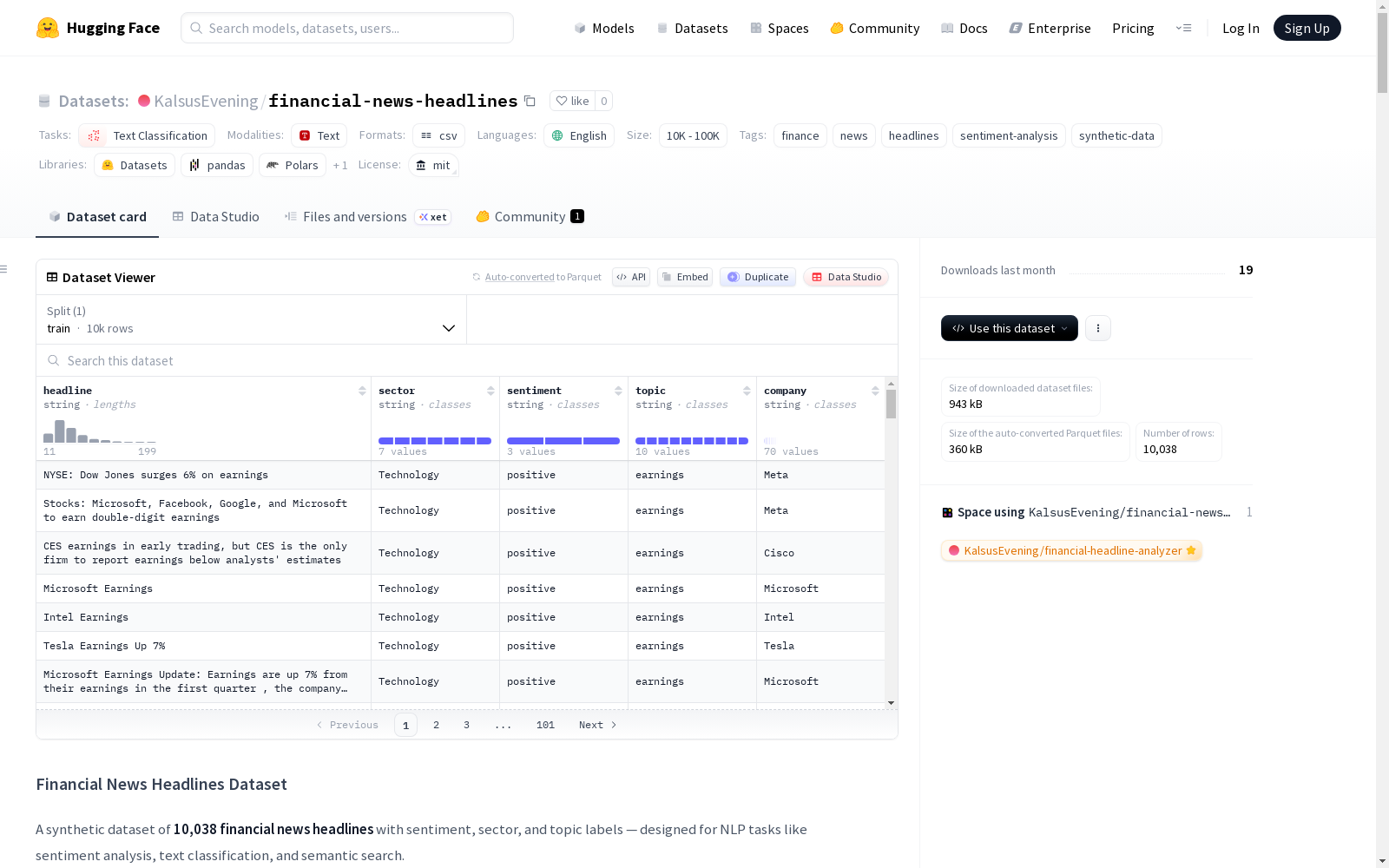Click the Auto-converted link
The height and width of the screenshot is (868, 1389).
click(x=519, y=277)
